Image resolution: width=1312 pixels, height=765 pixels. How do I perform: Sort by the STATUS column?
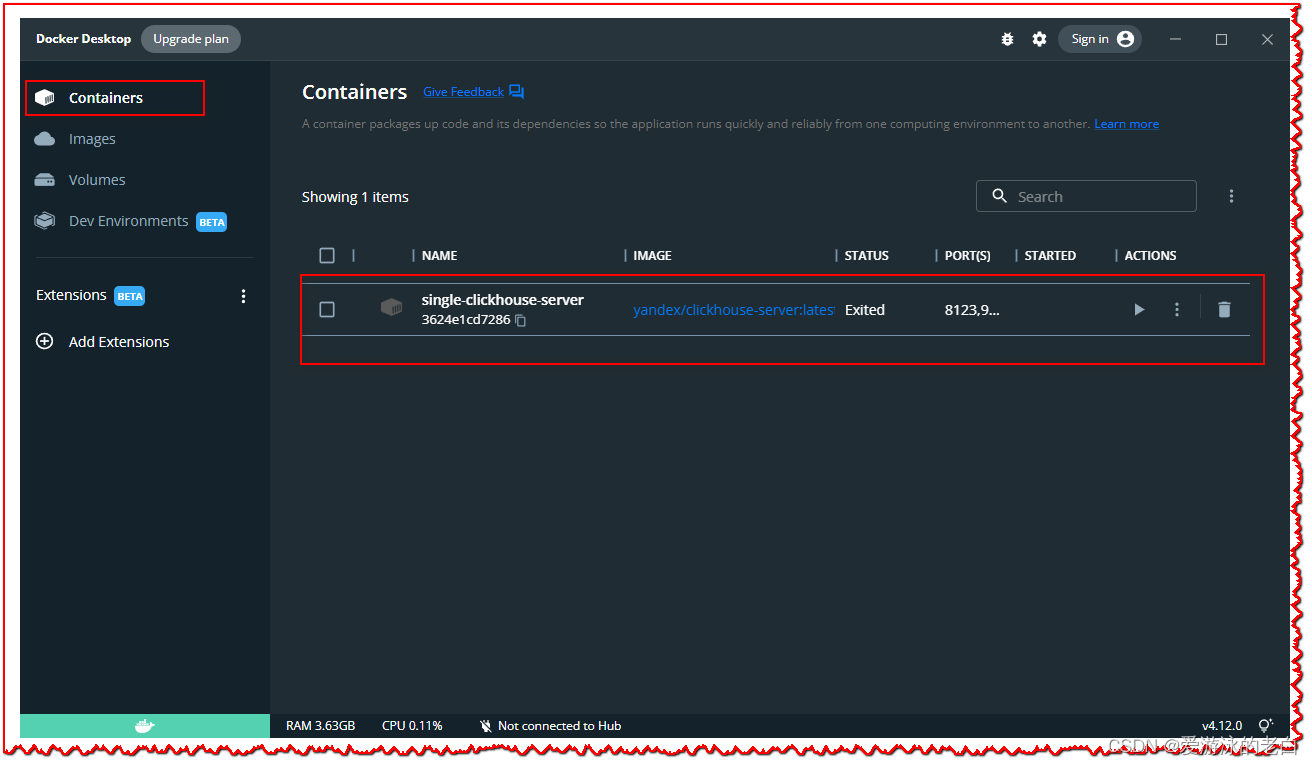866,256
